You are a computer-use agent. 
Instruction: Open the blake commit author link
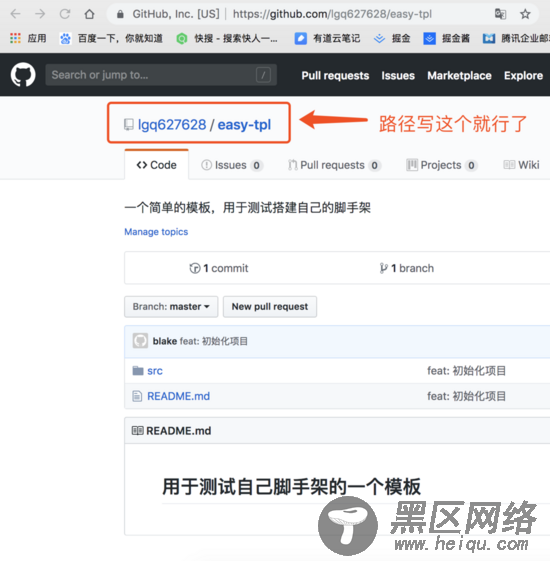[165, 341]
